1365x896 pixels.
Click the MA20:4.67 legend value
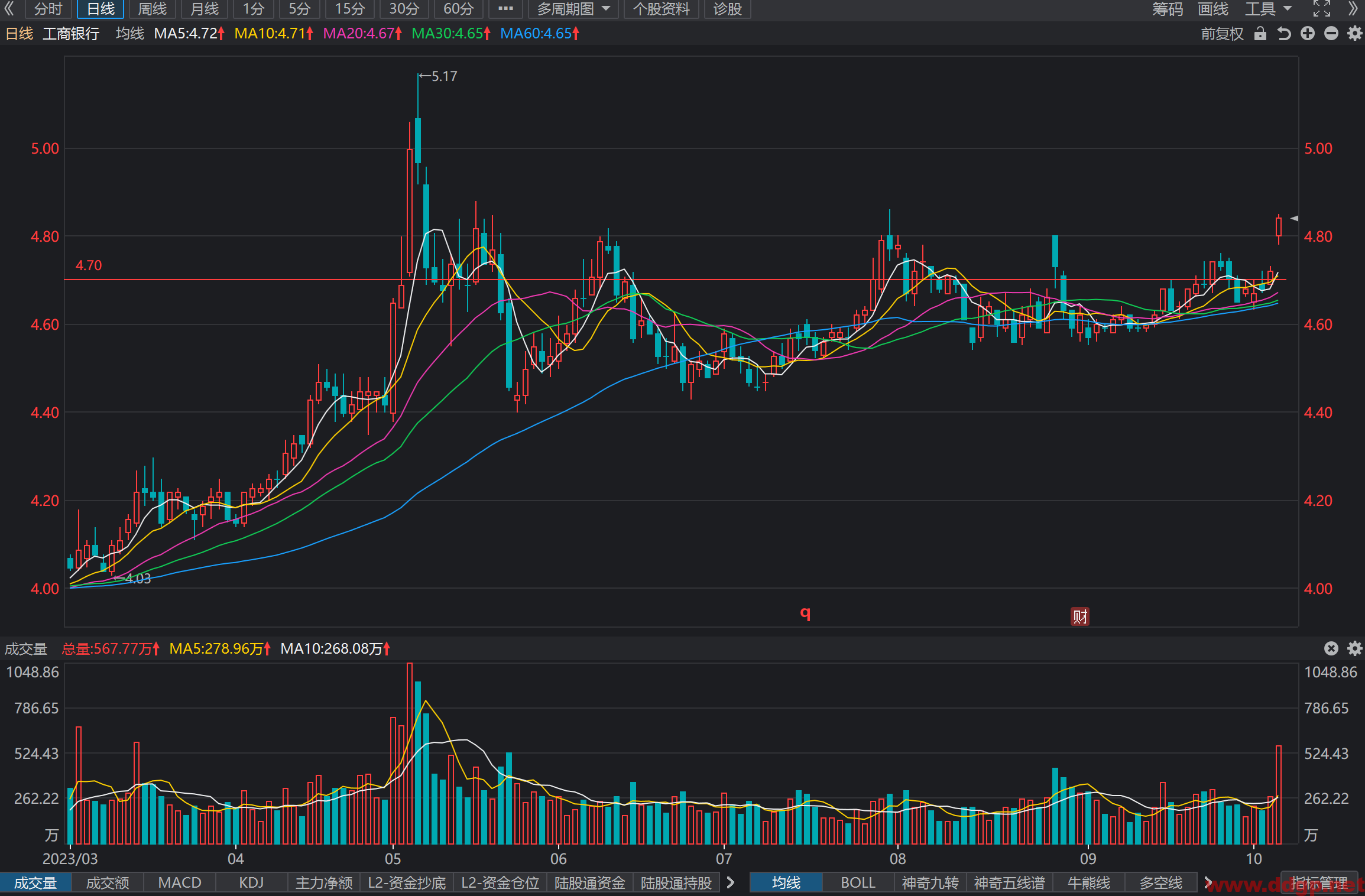362,34
